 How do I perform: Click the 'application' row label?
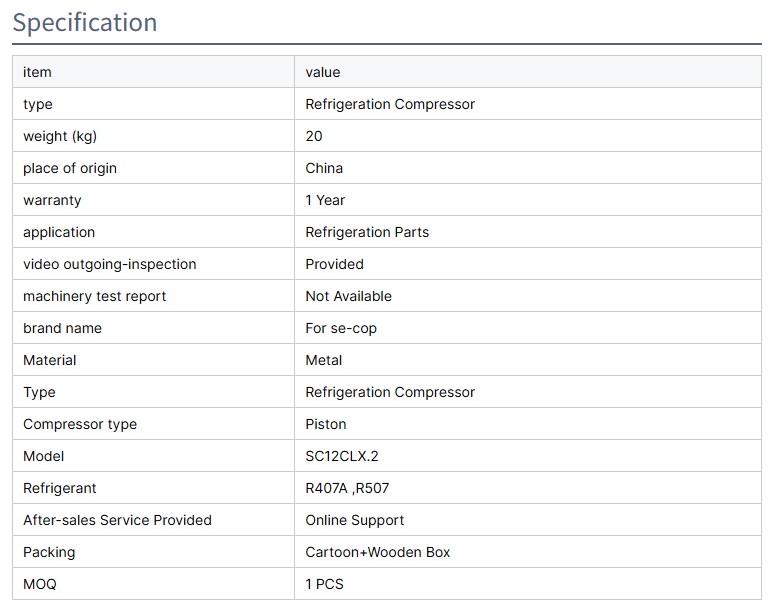[59, 232]
